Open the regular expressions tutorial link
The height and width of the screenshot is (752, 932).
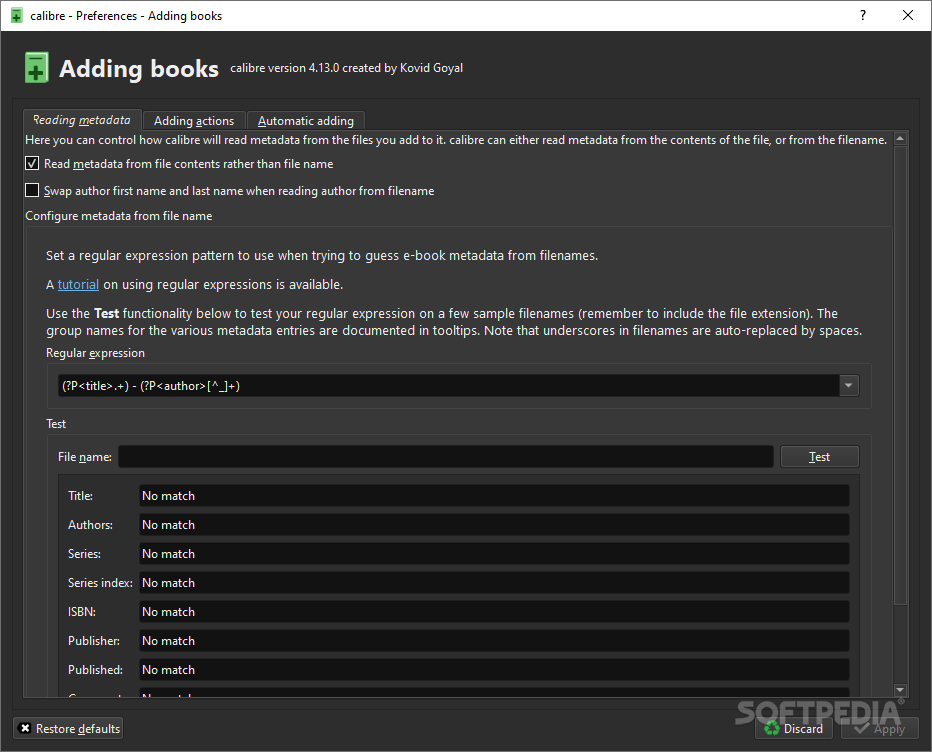click(78, 285)
